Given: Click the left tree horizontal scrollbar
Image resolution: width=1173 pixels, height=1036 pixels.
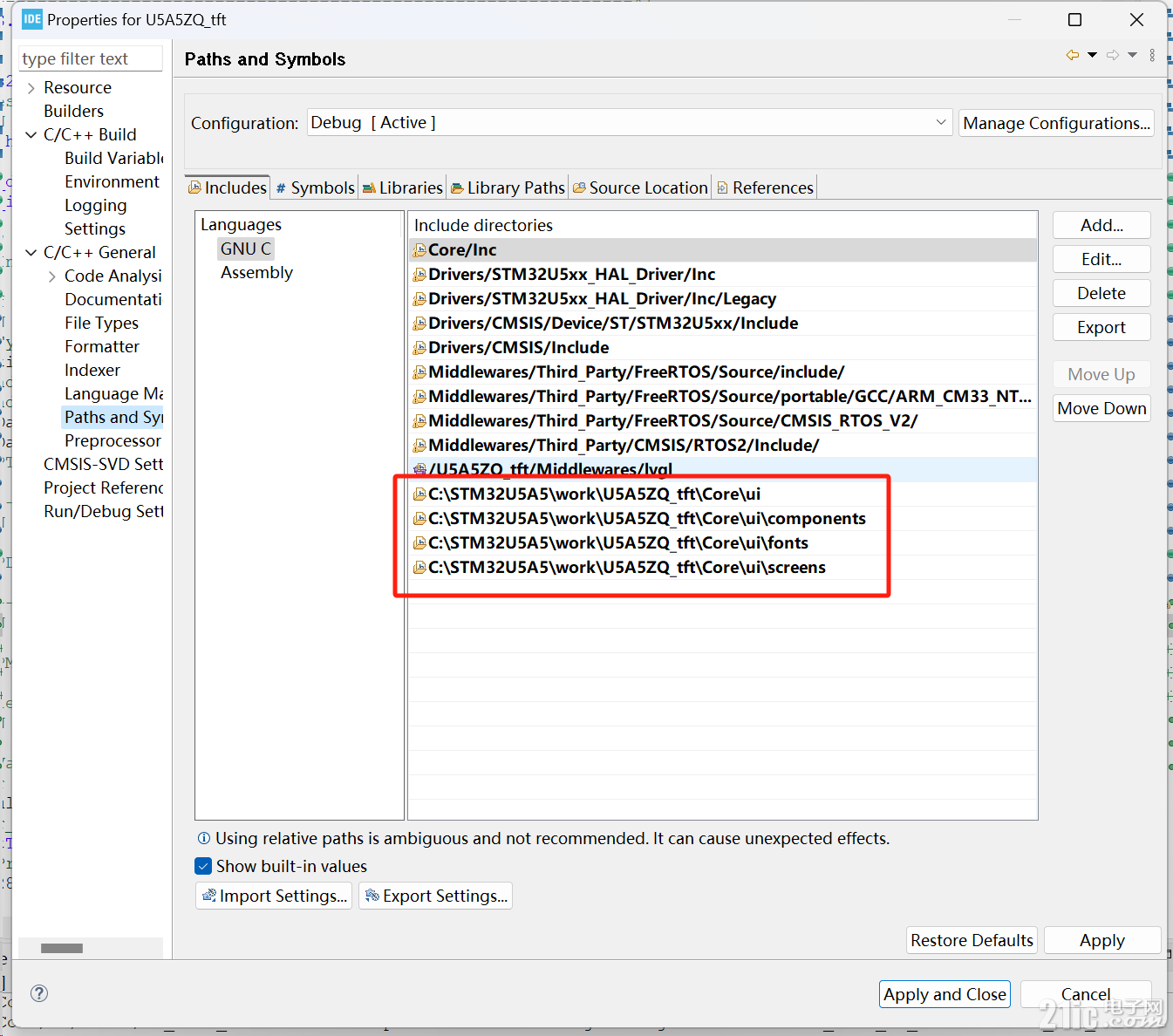Looking at the screenshot, I should pyautogui.click(x=62, y=948).
